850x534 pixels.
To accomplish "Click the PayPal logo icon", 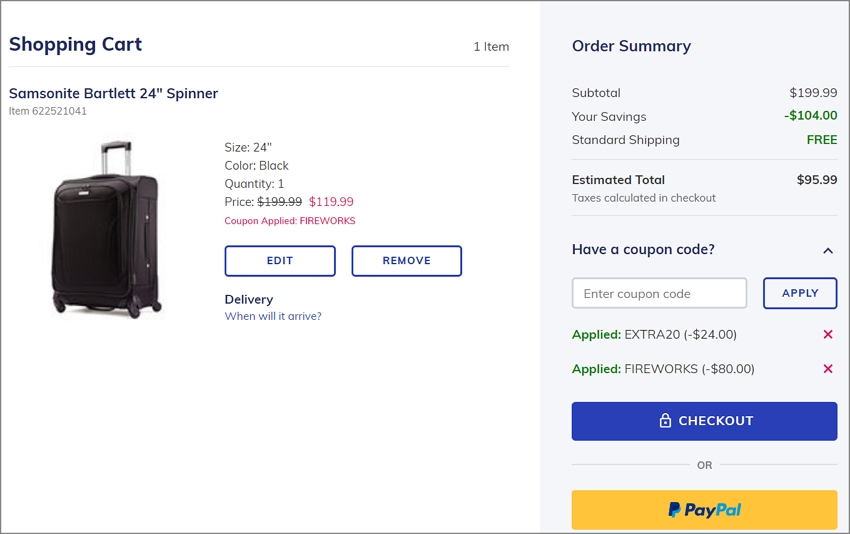I will click(674, 510).
